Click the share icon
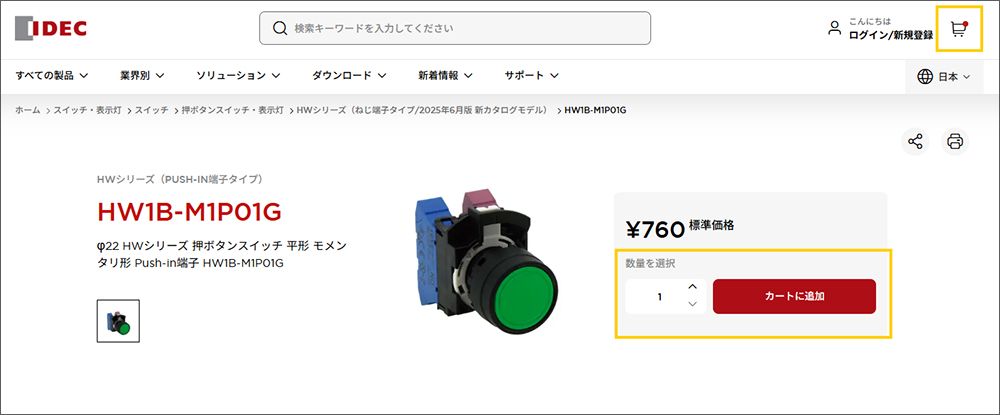Viewport: 1000px width, 415px height. point(915,142)
